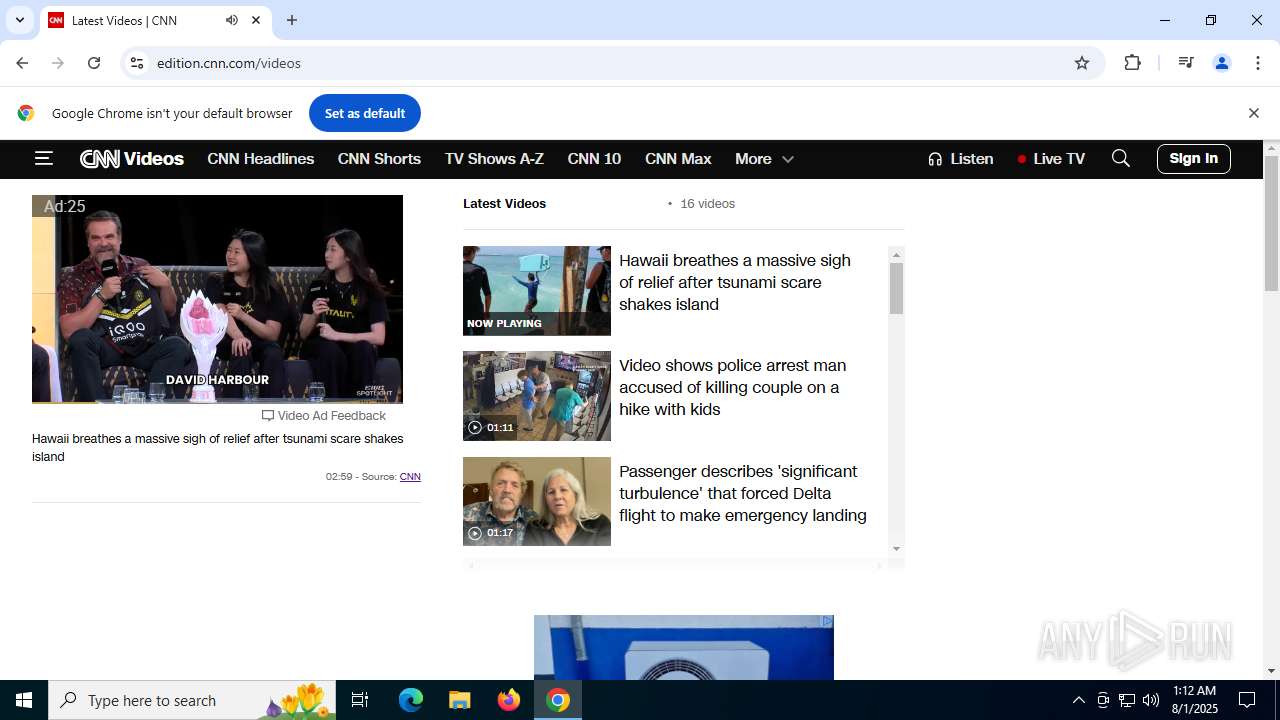This screenshot has height=720, width=1280.
Task: Click the Listen headphones button
Action: [960, 159]
